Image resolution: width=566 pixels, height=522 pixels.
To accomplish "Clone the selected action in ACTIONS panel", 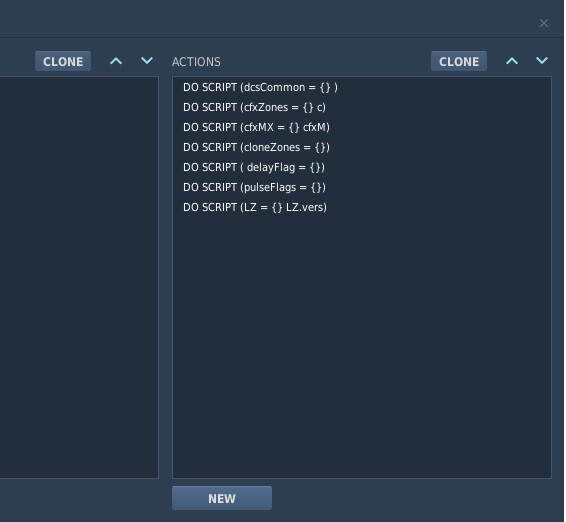I will point(459,61).
